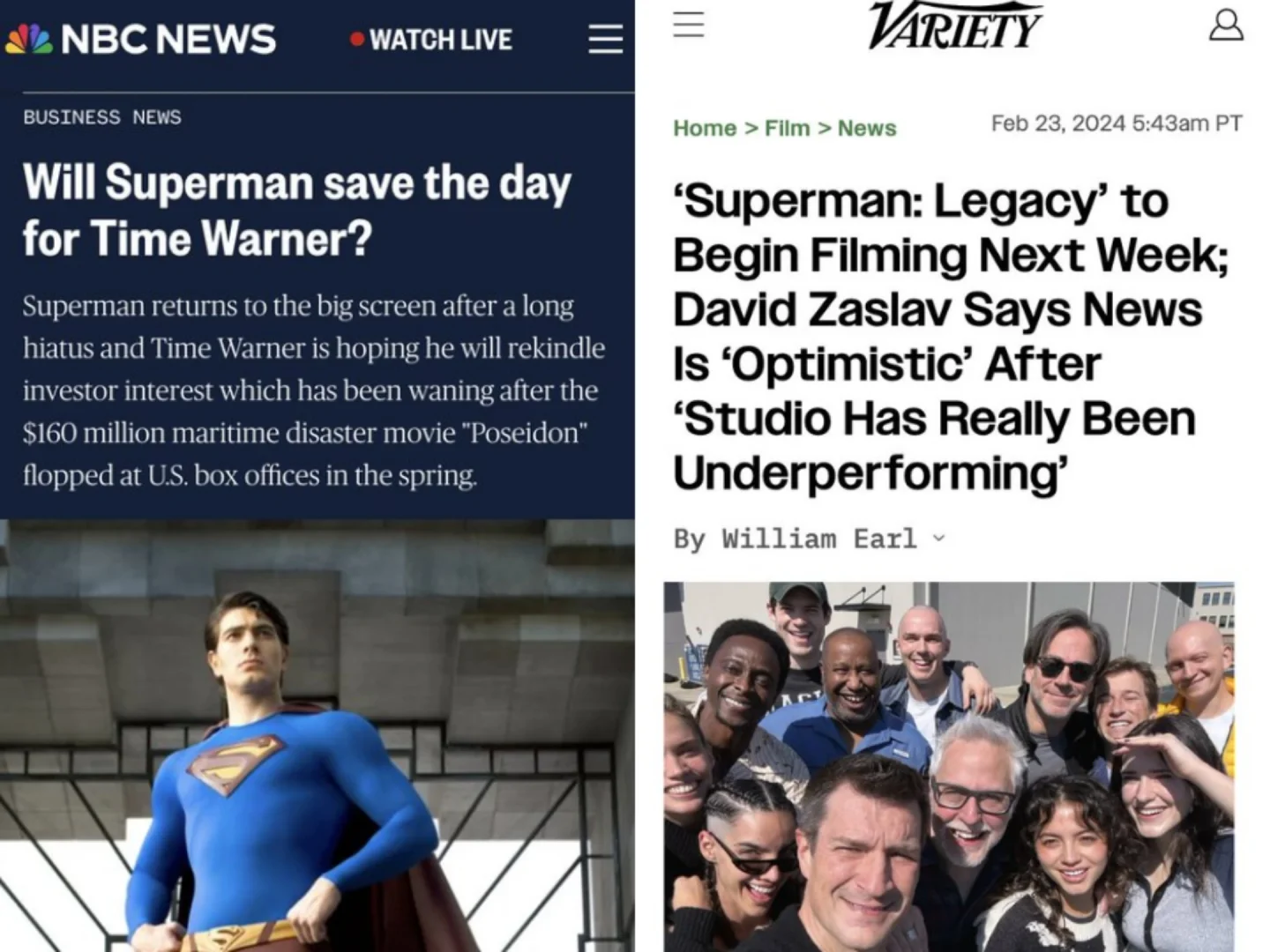Click the NBC peacock logo icon
Image resolution: width=1270 pixels, height=952 pixels.
click(x=29, y=39)
